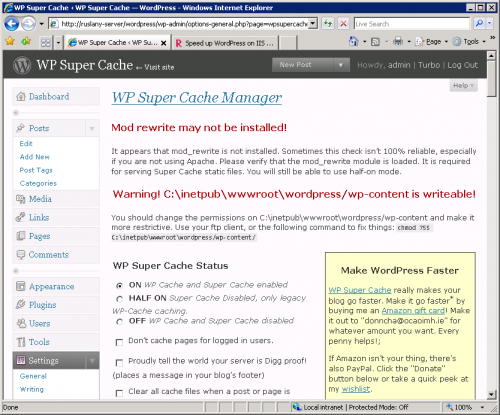This screenshot has height=415, width=500.
Task: Select the OFF cache radio button
Action: tap(119, 322)
